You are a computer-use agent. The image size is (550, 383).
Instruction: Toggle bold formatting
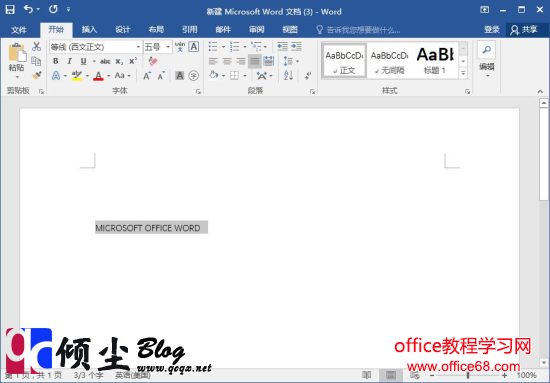[55, 61]
